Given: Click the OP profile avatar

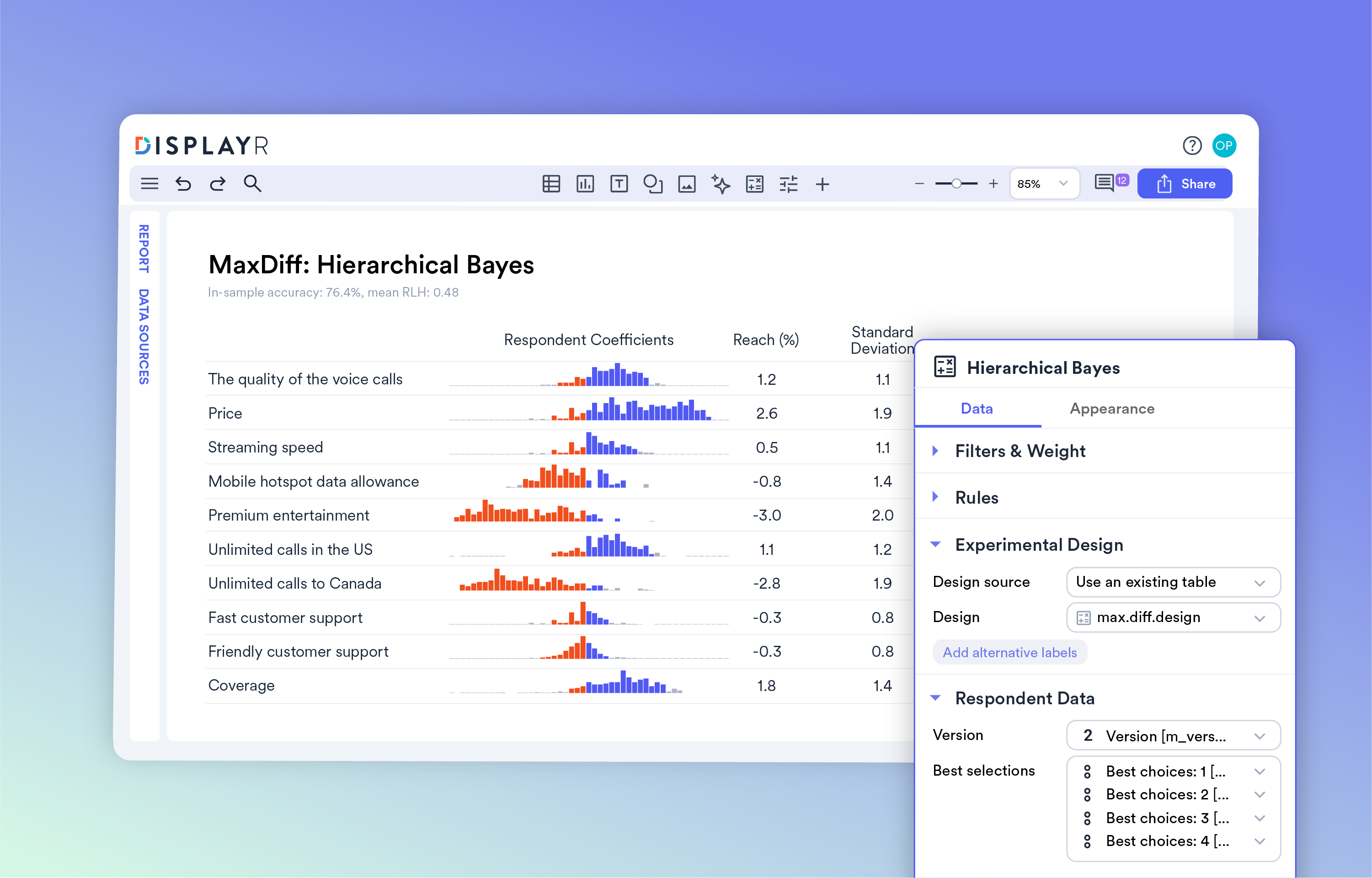Looking at the screenshot, I should tap(1224, 145).
